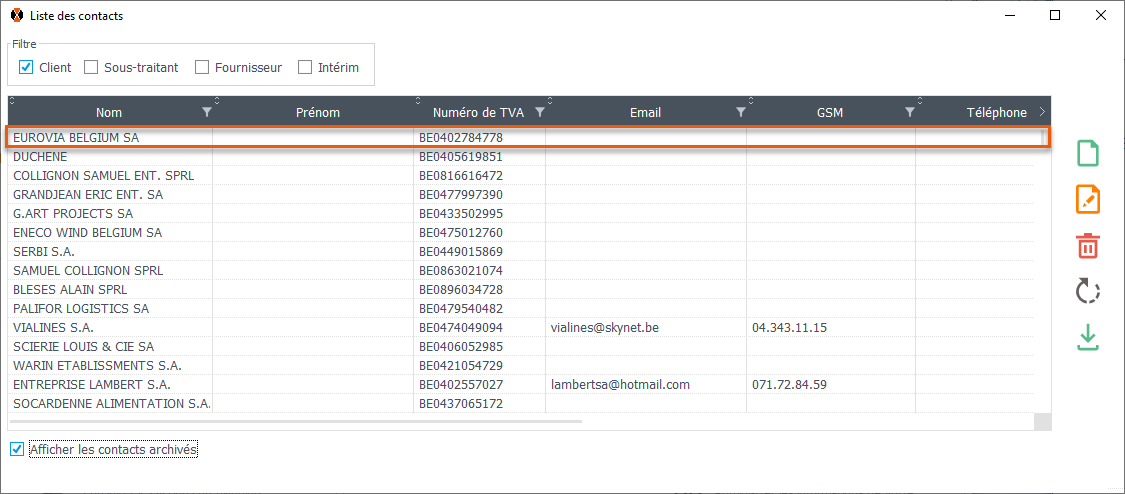1125x494 pixels.
Task: Sort by the Prénom column header
Action: point(317,112)
